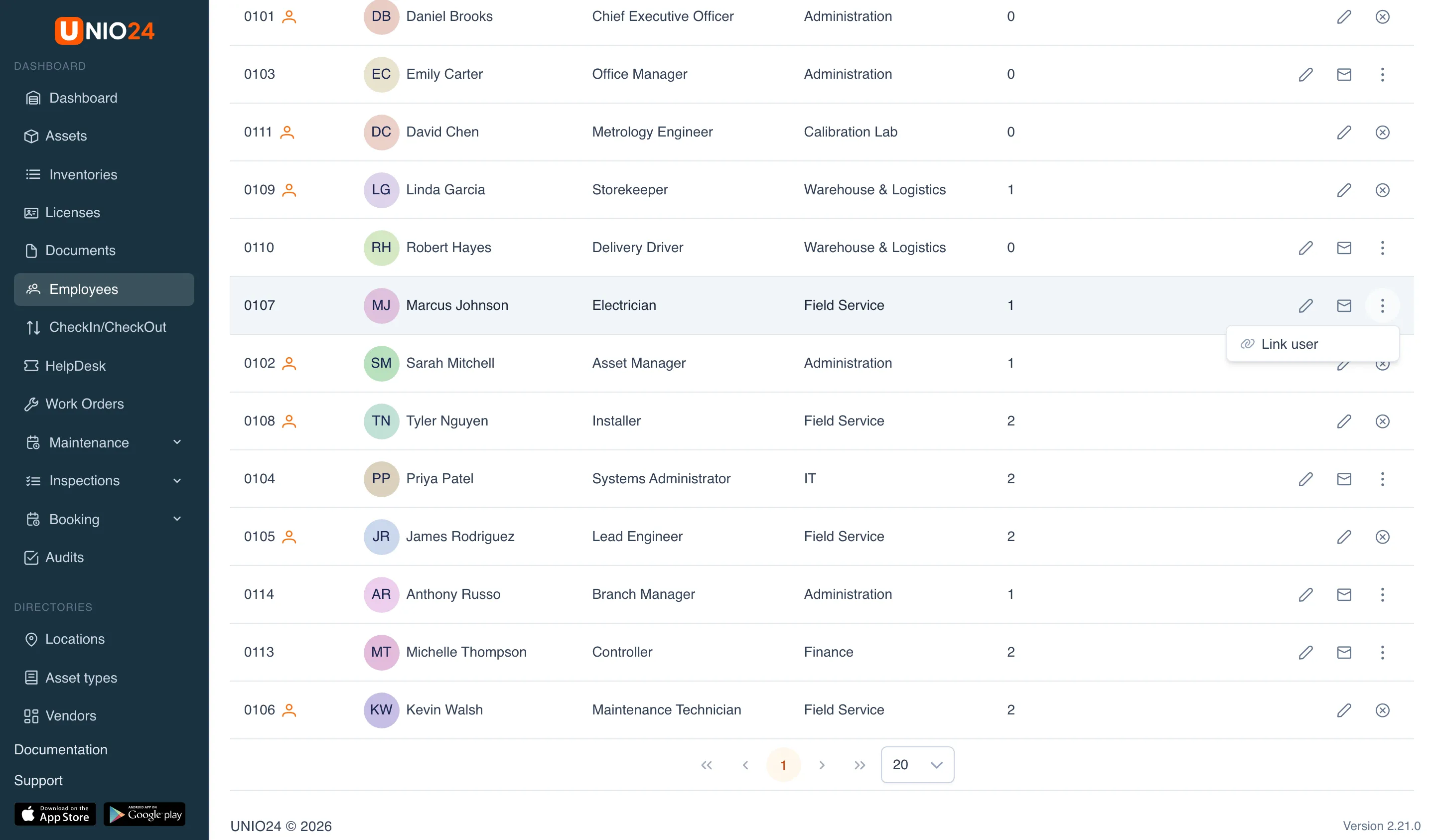
Task: Edit Tyler Nguyen using pencil icon
Action: pos(1344,421)
